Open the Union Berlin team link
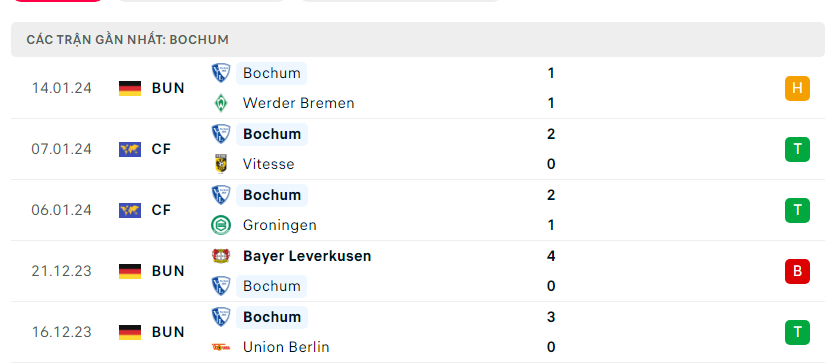The height and width of the screenshot is (364, 828). tap(286, 347)
